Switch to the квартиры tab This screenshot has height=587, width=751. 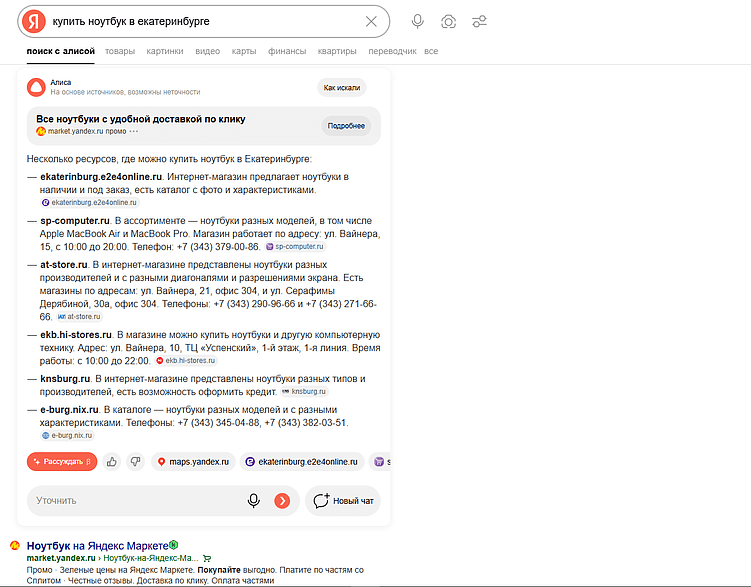point(337,51)
